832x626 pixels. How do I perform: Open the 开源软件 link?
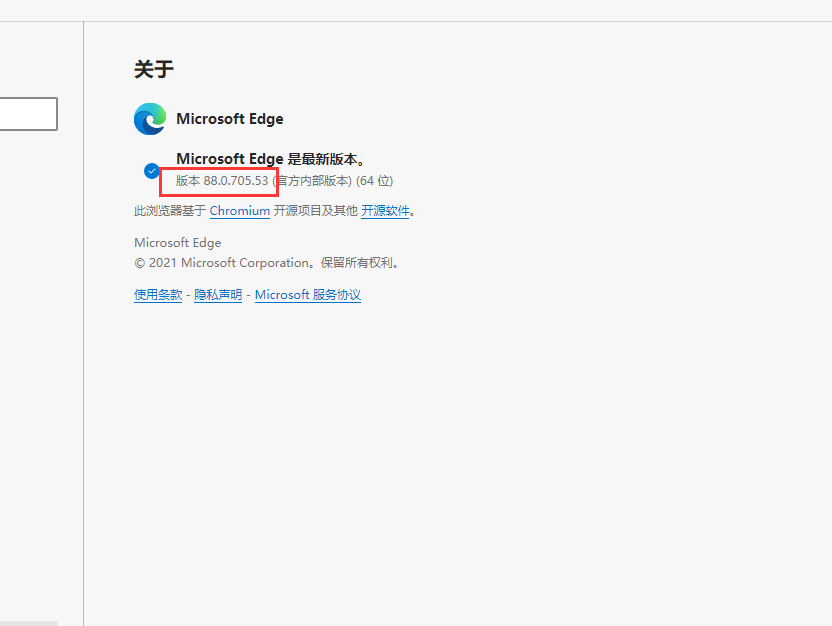point(386,211)
